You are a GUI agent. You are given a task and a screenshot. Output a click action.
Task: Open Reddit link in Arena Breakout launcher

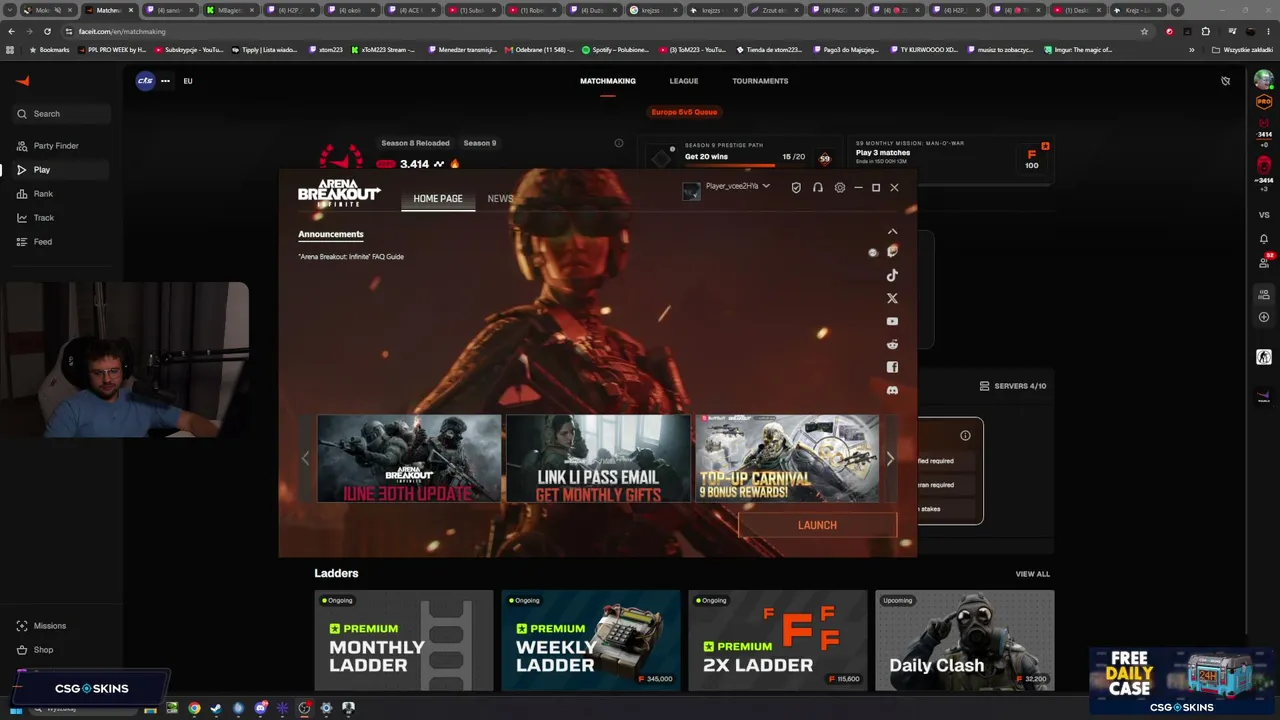892,344
